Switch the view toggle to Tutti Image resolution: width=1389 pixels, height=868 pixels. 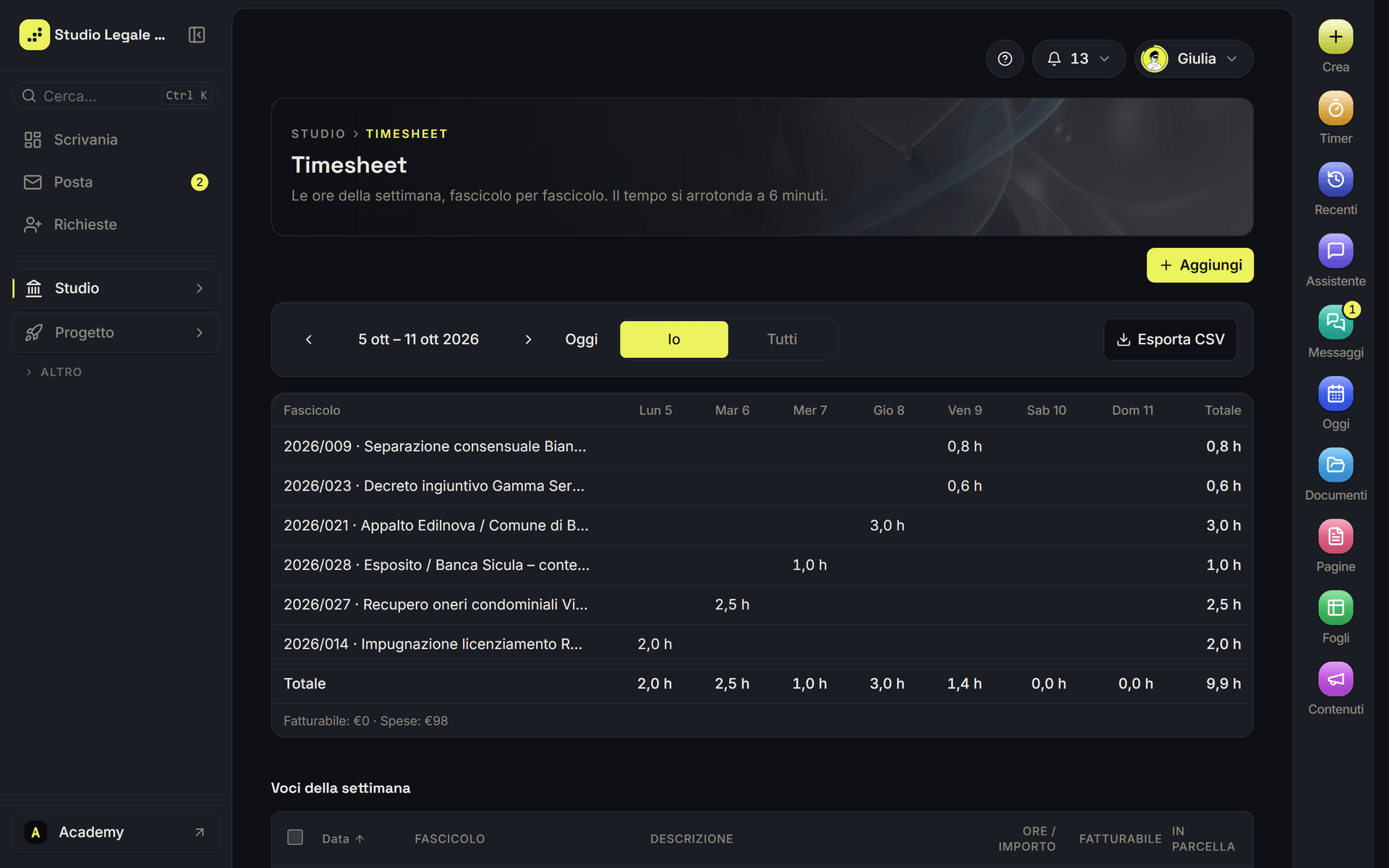point(782,339)
